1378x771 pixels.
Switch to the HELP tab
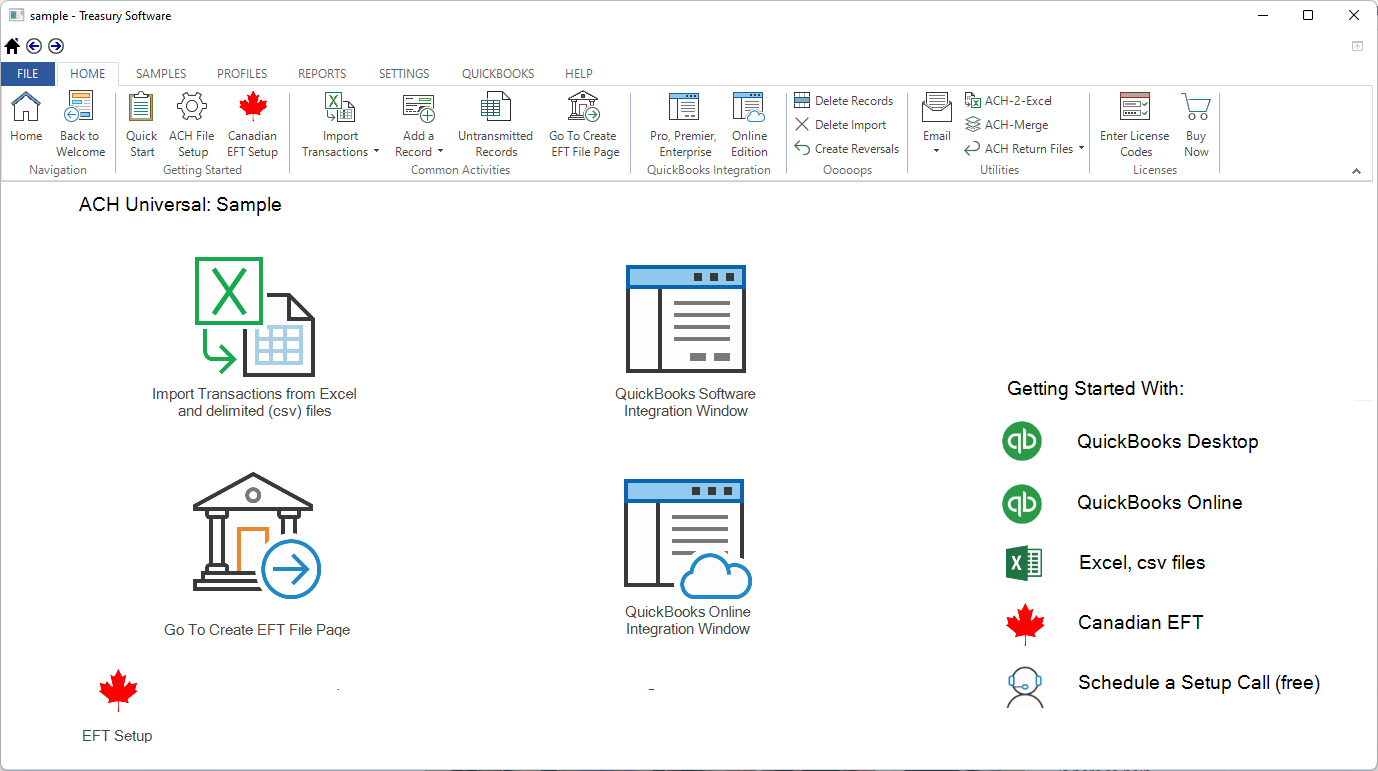579,73
